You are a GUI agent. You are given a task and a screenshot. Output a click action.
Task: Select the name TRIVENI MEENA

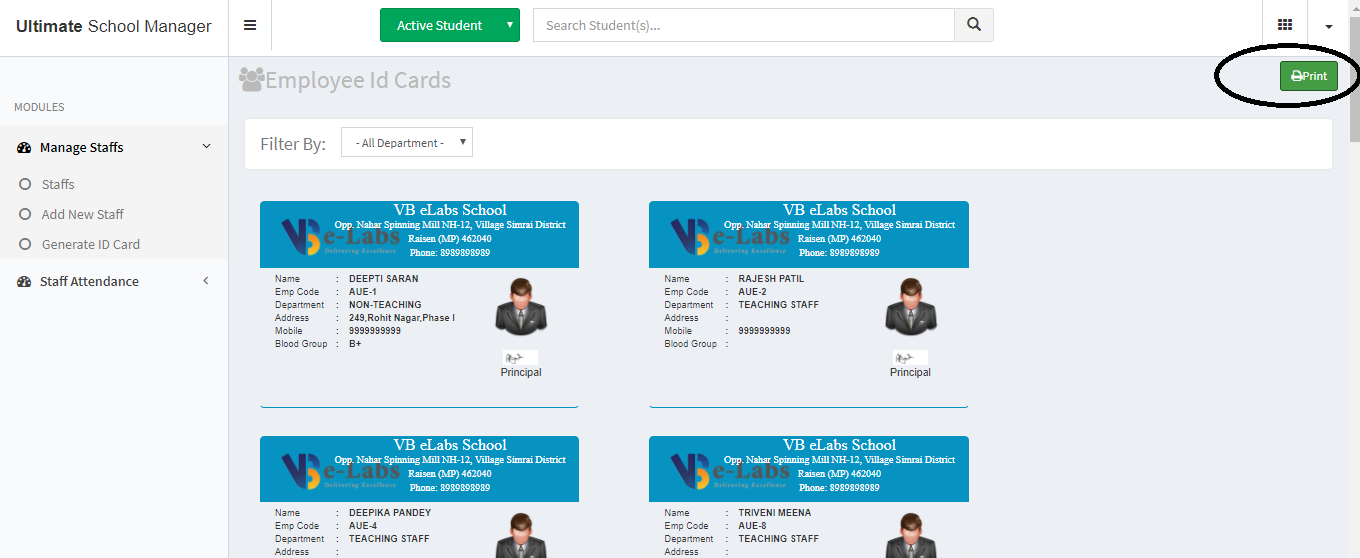(775, 513)
